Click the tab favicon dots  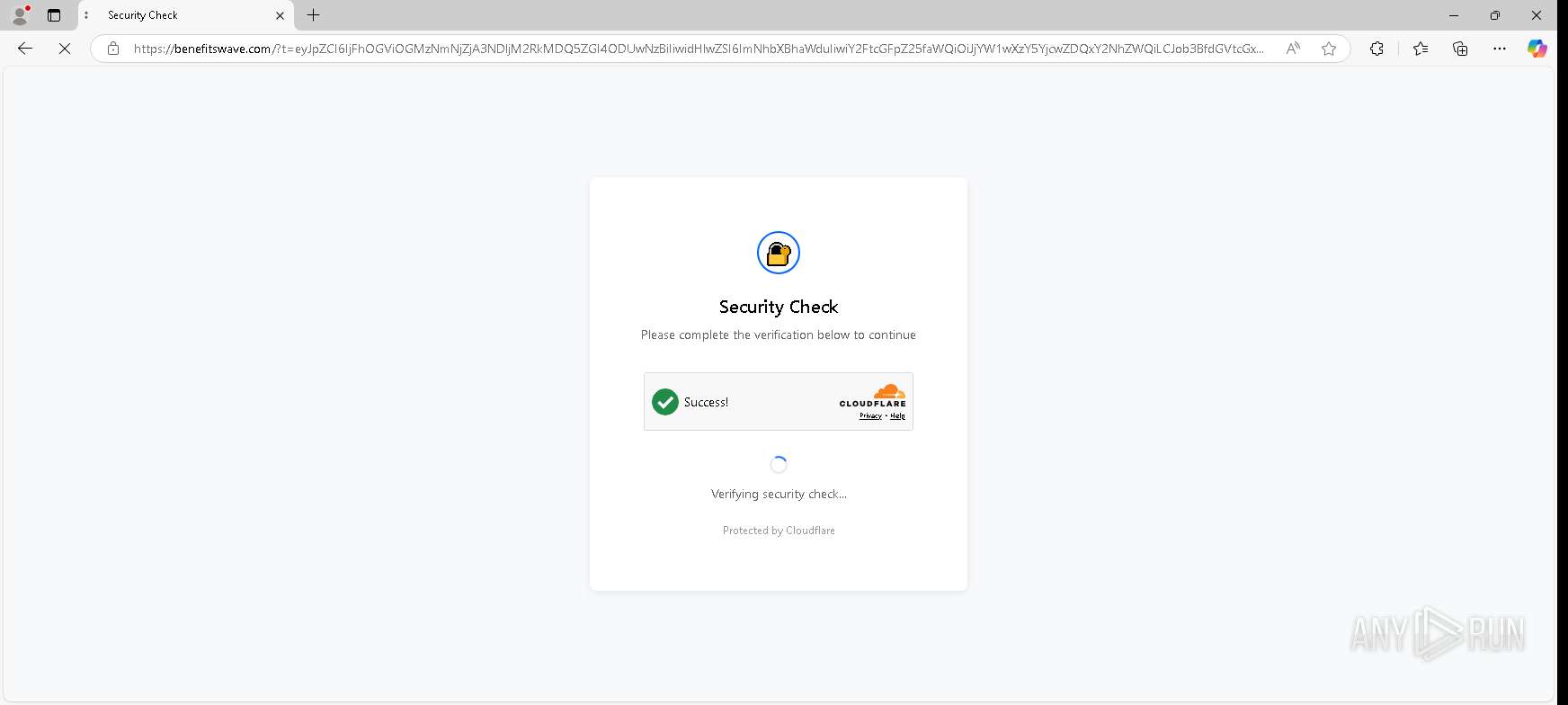86,15
